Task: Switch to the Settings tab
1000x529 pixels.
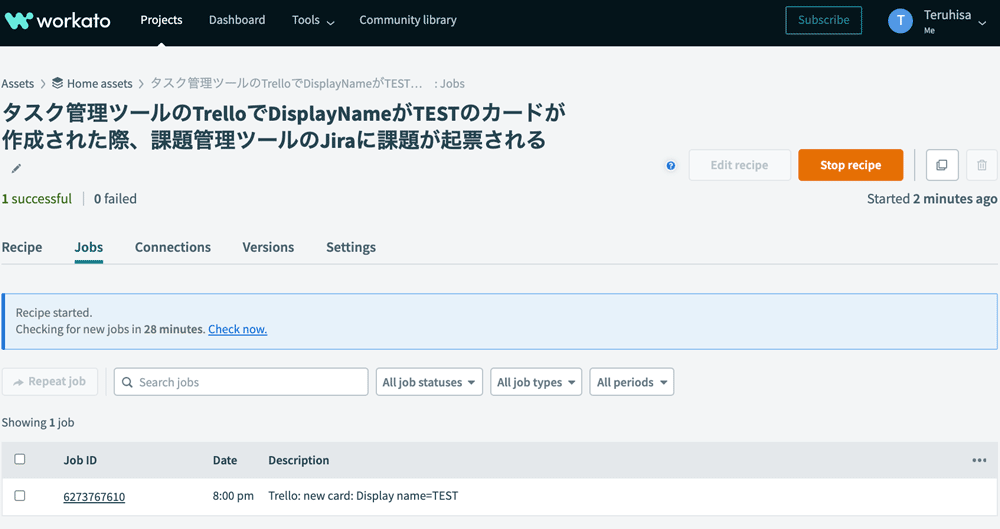Action: pos(351,247)
